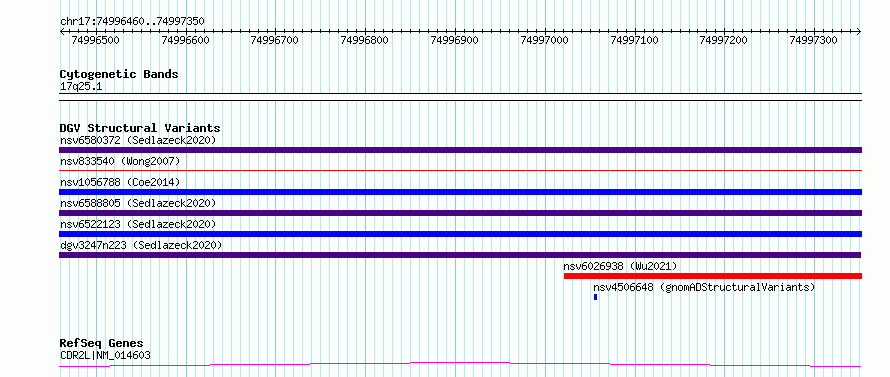Click ruler position 74997300
Screen dimensions: 890x377
point(814,40)
